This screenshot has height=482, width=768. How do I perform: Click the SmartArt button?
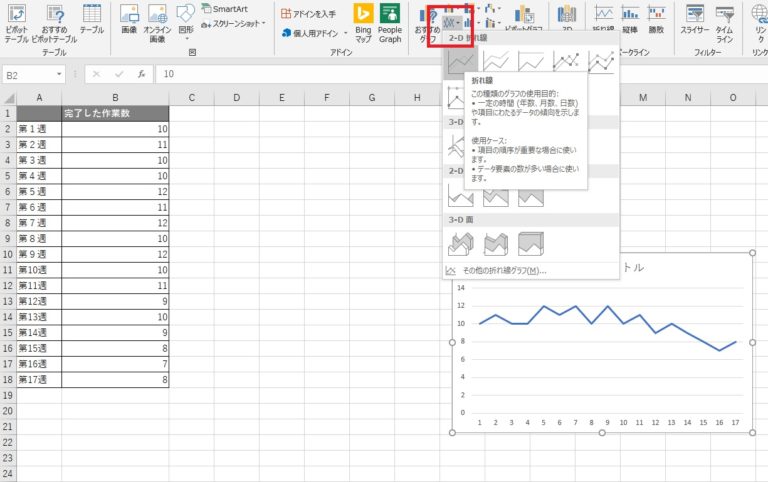[x=225, y=9]
